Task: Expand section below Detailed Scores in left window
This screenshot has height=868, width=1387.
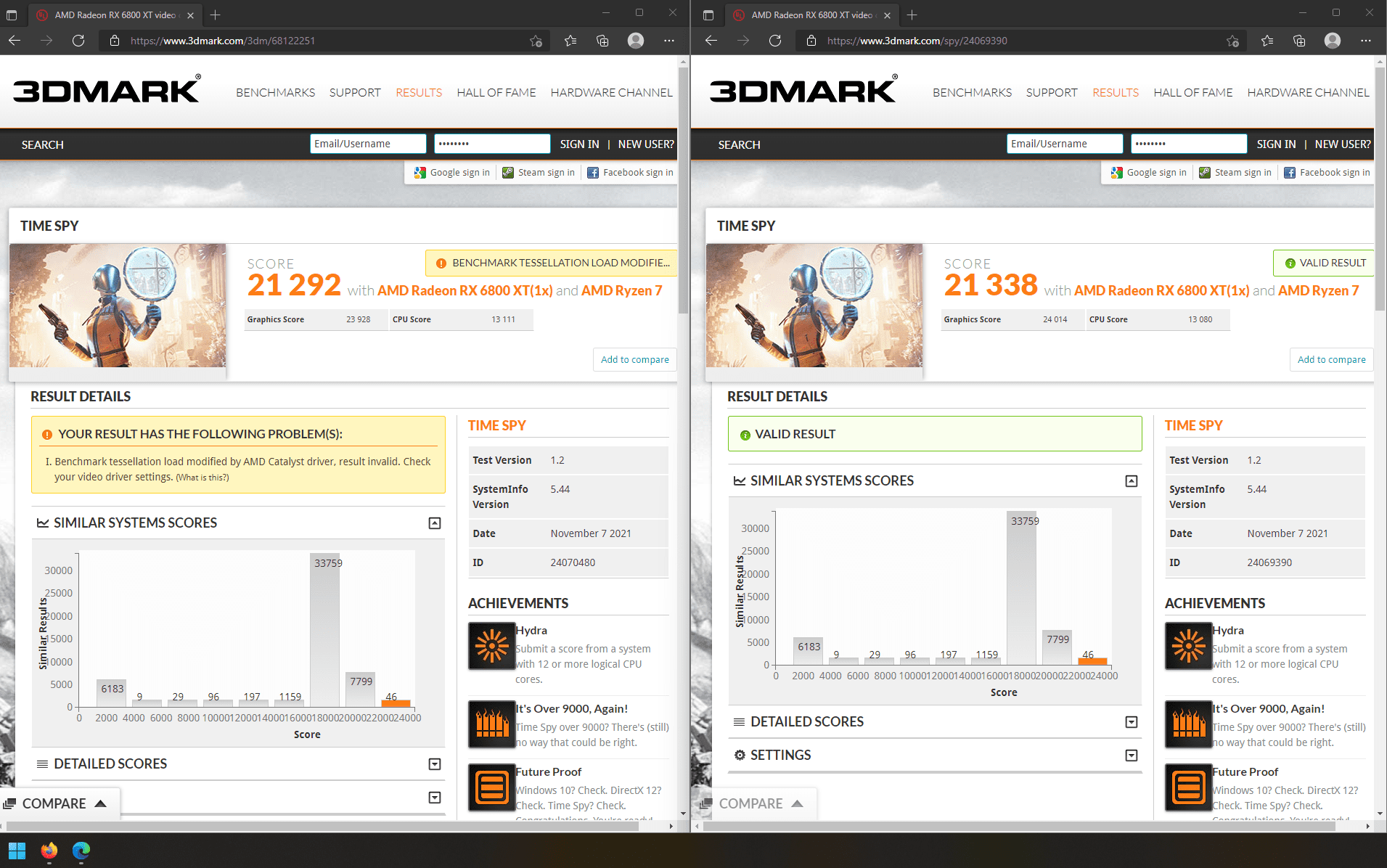Action: pos(434,798)
